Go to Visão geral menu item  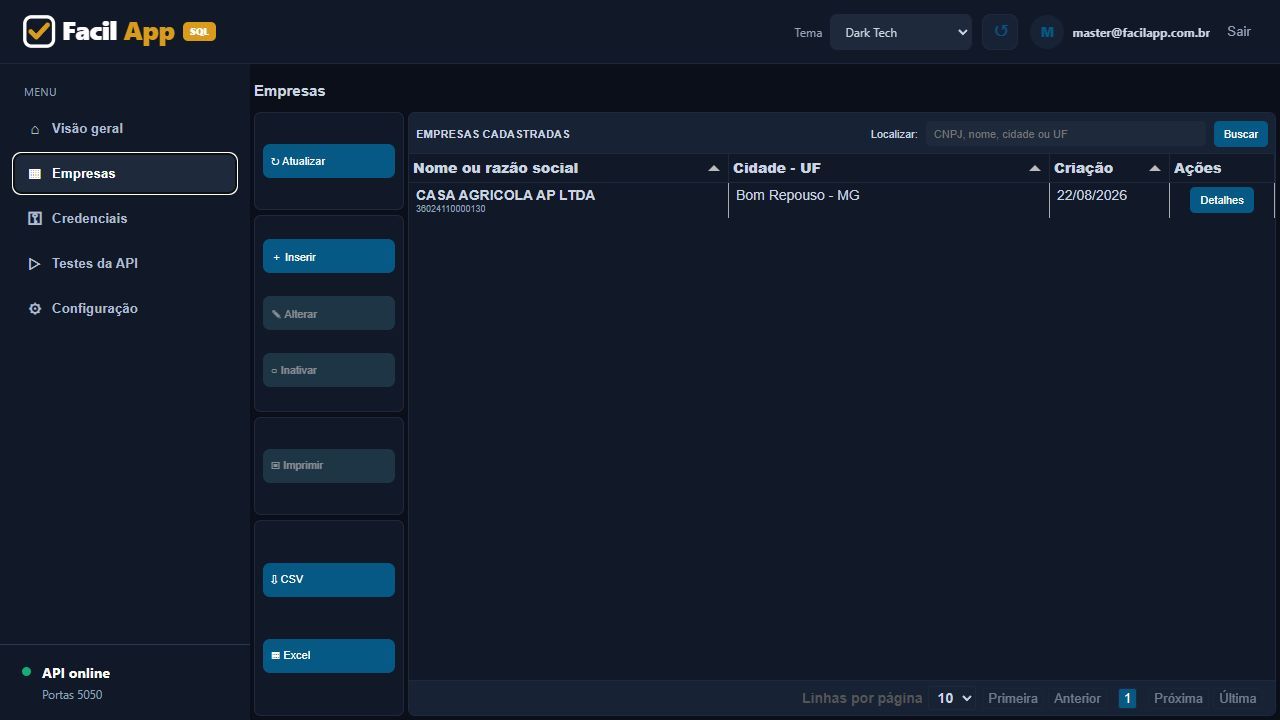(x=125, y=129)
